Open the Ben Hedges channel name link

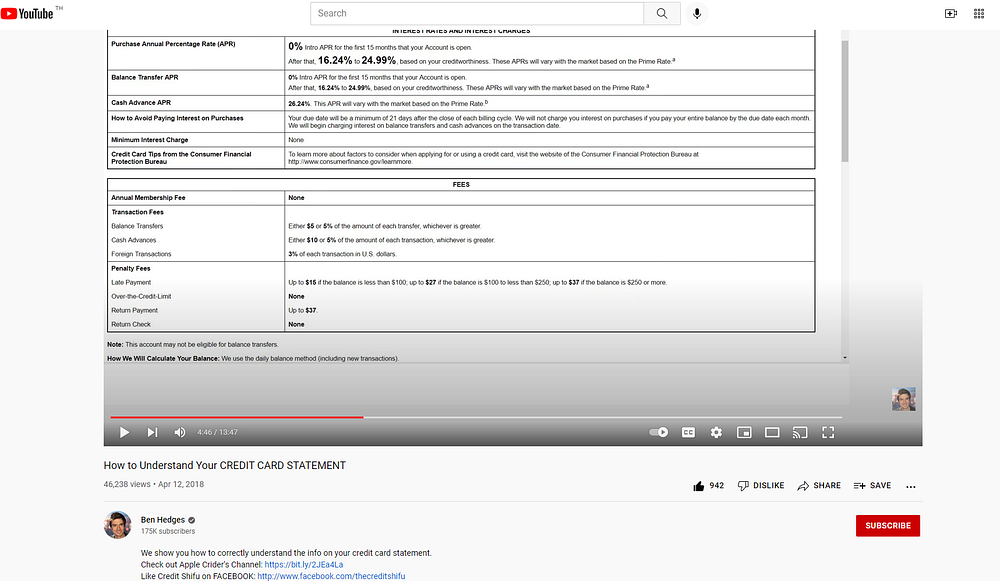[x=163, y=520]
